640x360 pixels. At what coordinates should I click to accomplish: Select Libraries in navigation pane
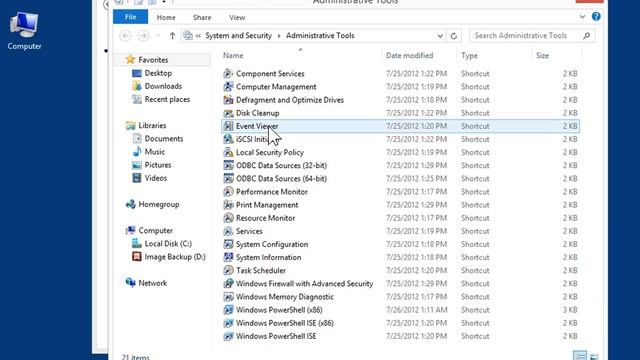pos(152,125)
